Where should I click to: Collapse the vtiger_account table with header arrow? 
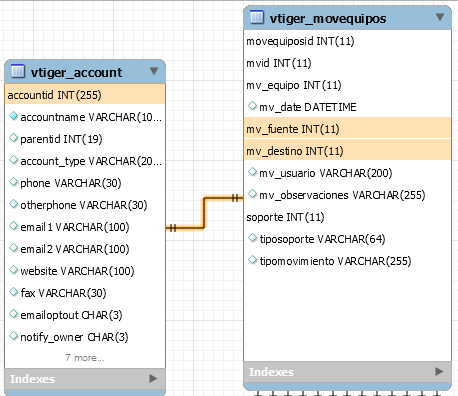click(x=154, y=71)
